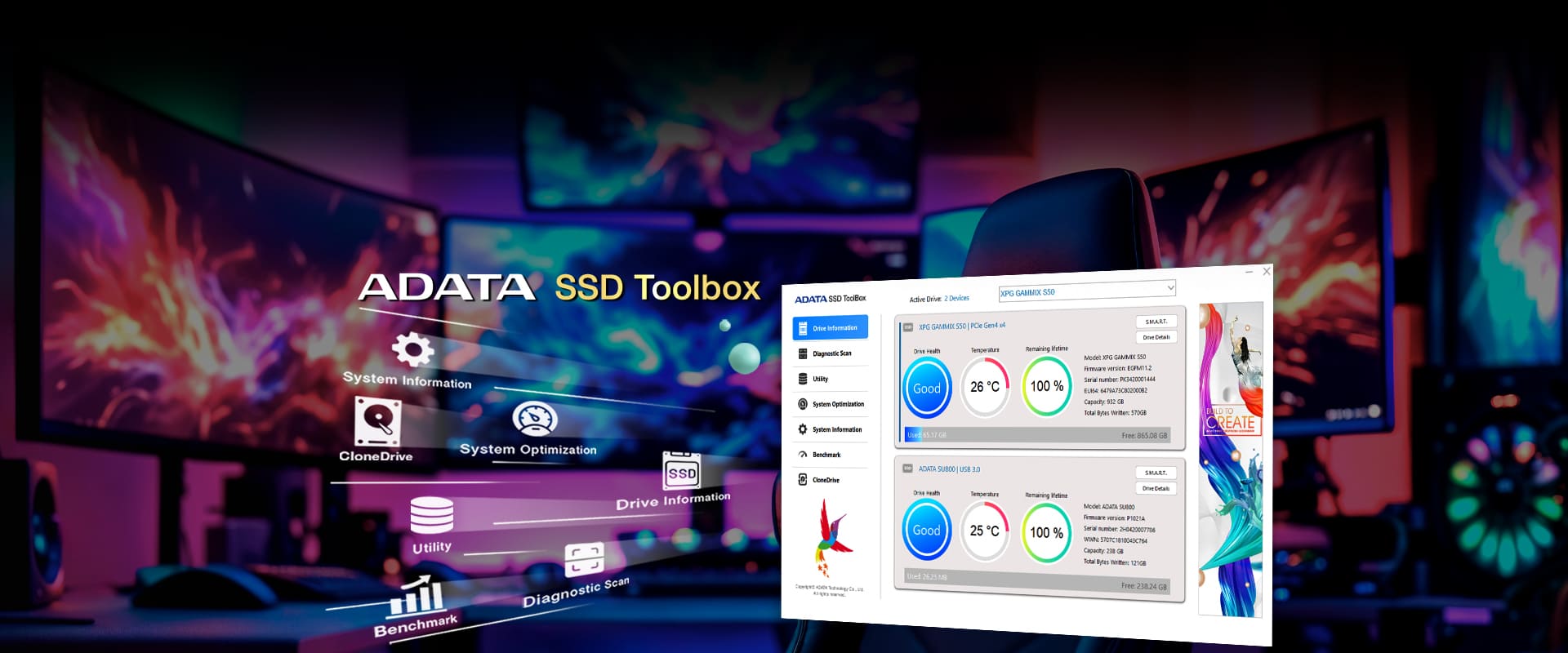Click the Utility database icon on the banner
The width and height of the screenshot is (1568, 653).
[x=431, y=515]
